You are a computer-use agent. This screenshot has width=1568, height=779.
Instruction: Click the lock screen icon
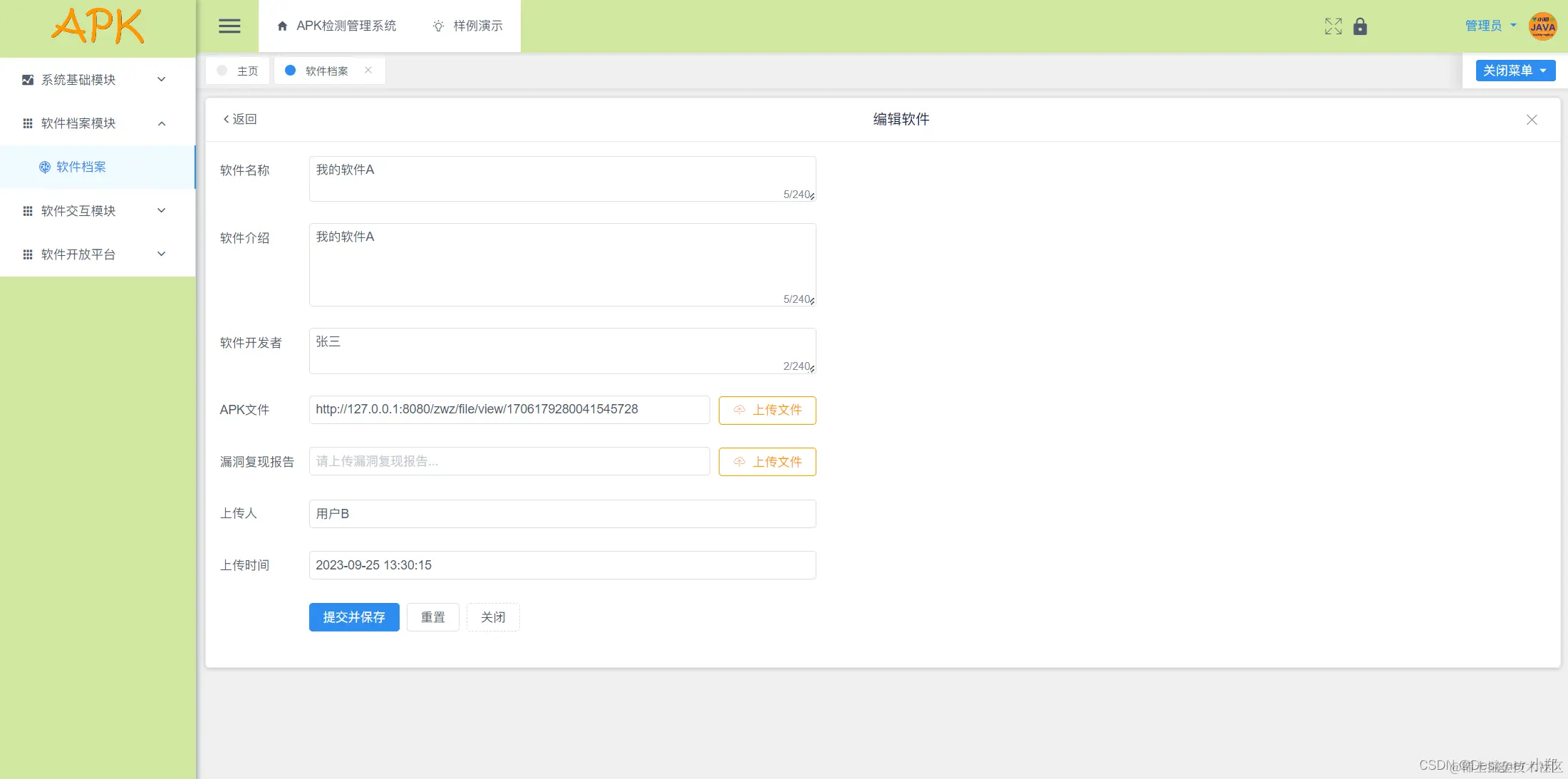pyautogui.click(x=1360, y=26)
